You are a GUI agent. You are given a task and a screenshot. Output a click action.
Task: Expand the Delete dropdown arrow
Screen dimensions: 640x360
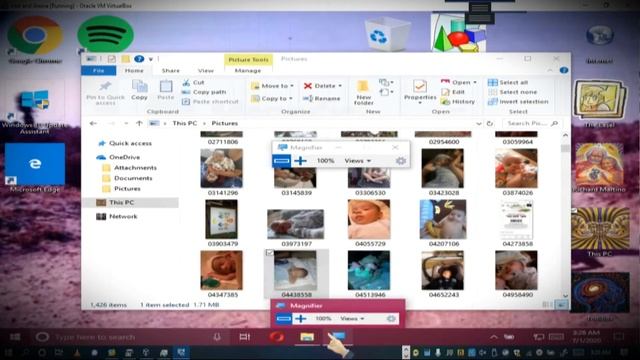click(x=340, y=86)
